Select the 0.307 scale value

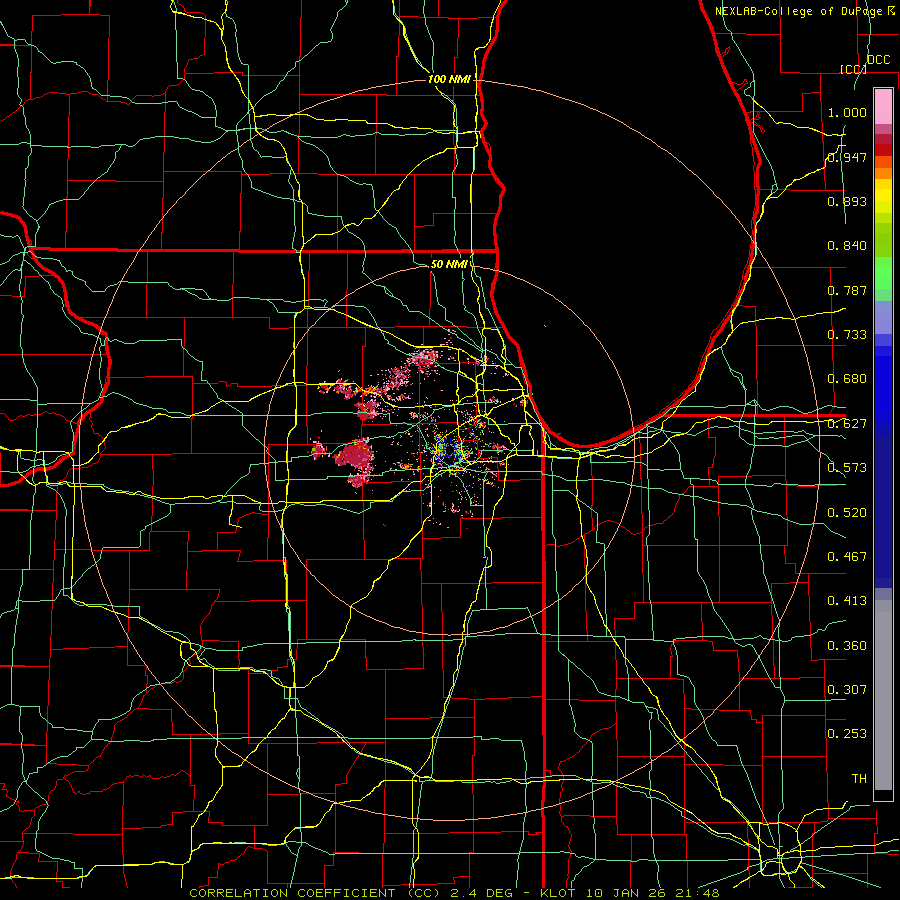[847, 690]
